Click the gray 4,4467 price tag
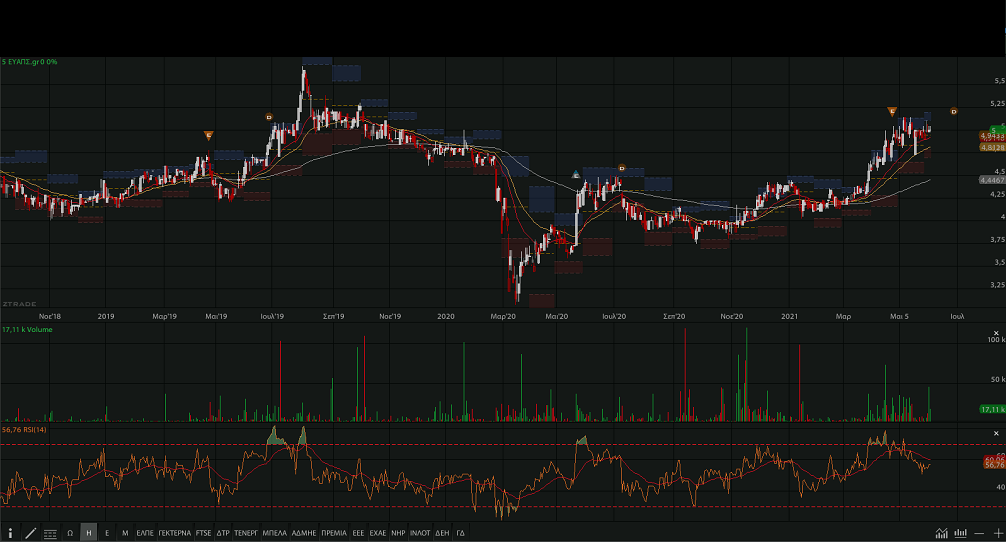This screenshot has width=1006, height=542. (992, 180)
